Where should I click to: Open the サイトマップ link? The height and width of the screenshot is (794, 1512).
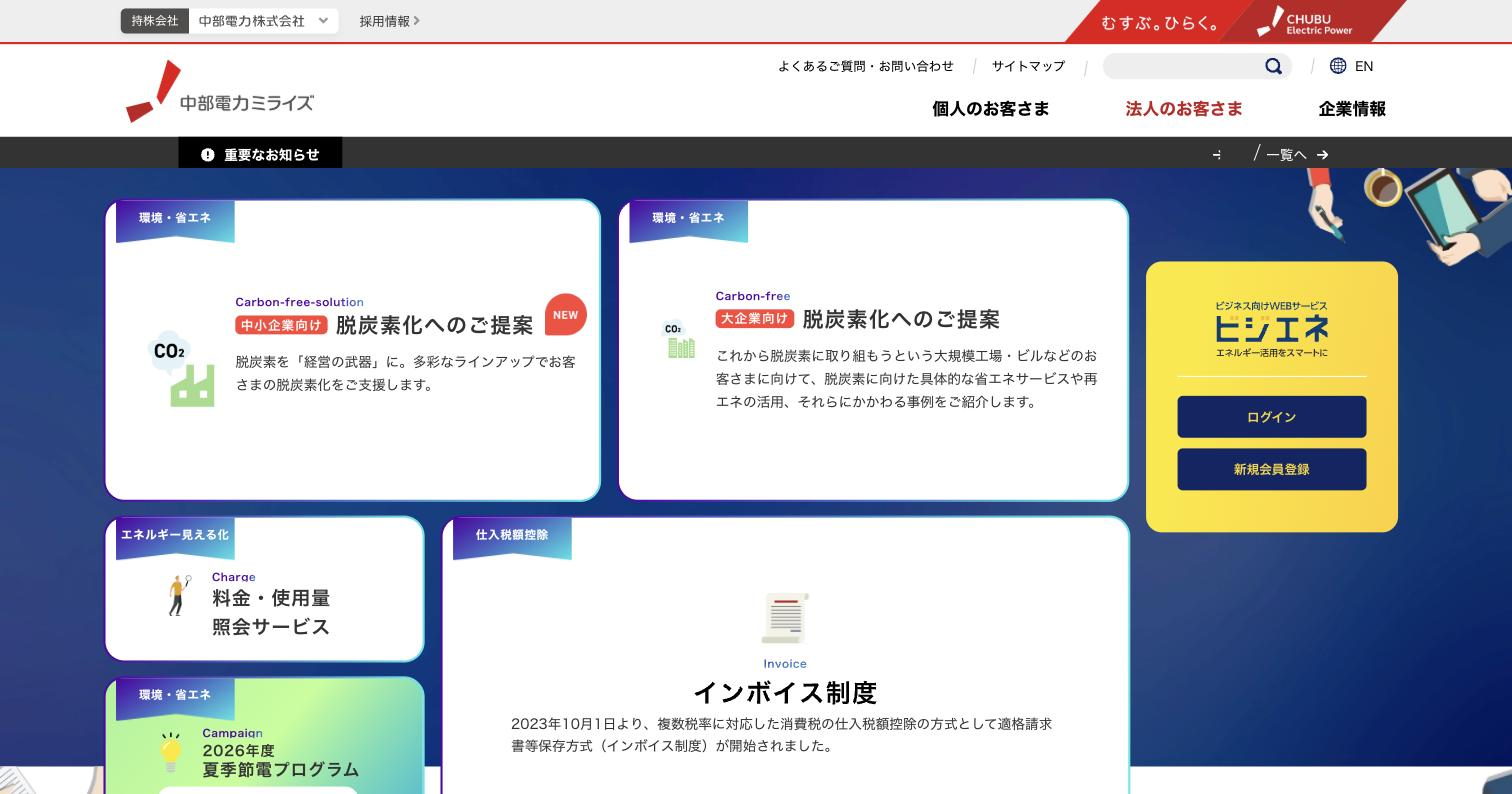tap(1028, 66)
